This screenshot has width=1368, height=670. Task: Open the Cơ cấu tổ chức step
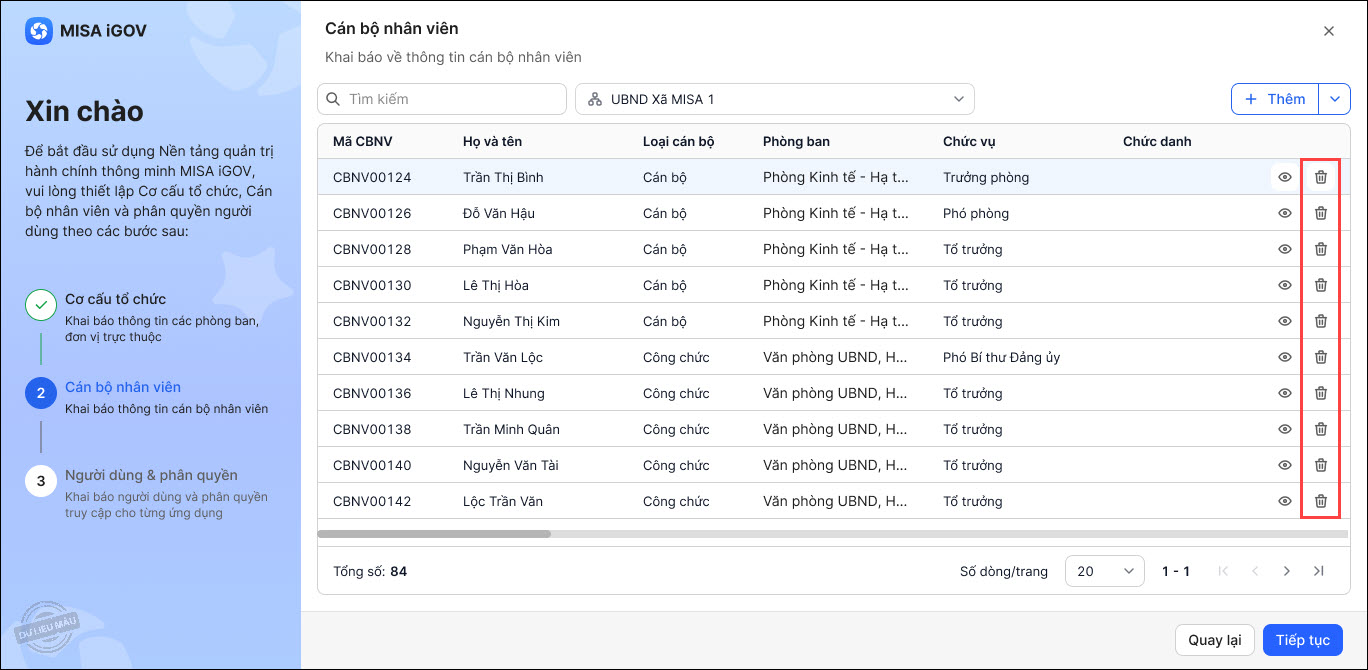click(x=115, y=299)
